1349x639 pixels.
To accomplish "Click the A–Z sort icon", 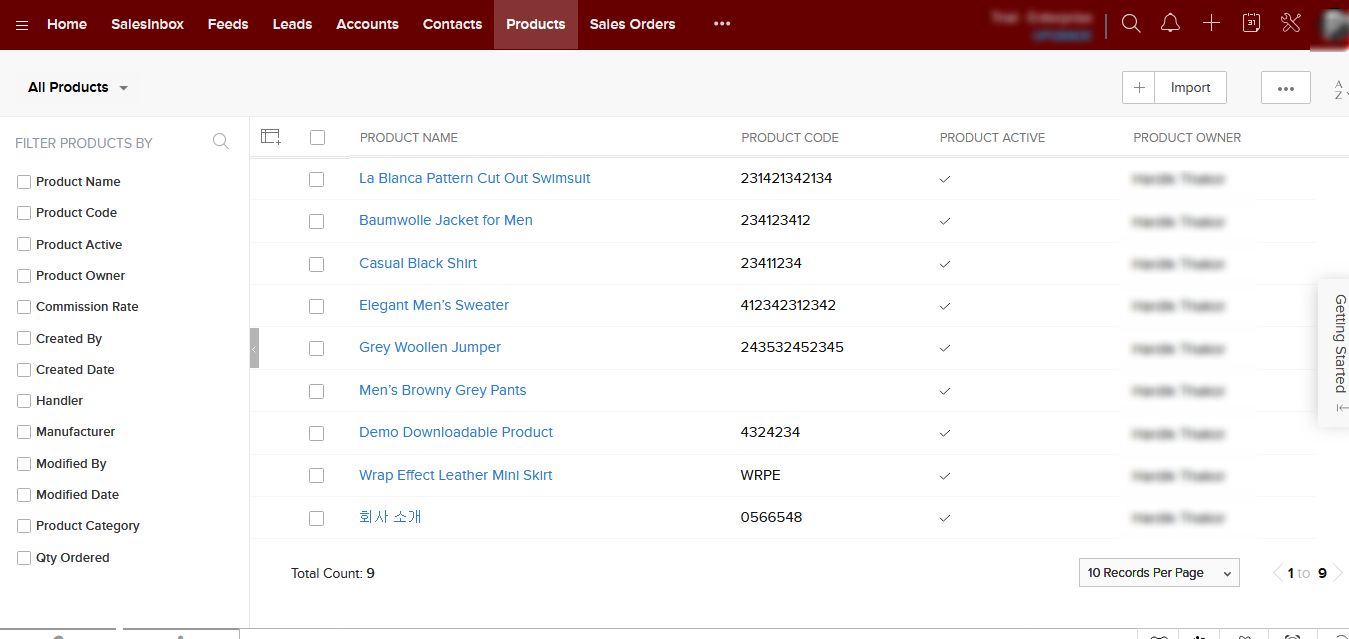I will click(1340, 89).
